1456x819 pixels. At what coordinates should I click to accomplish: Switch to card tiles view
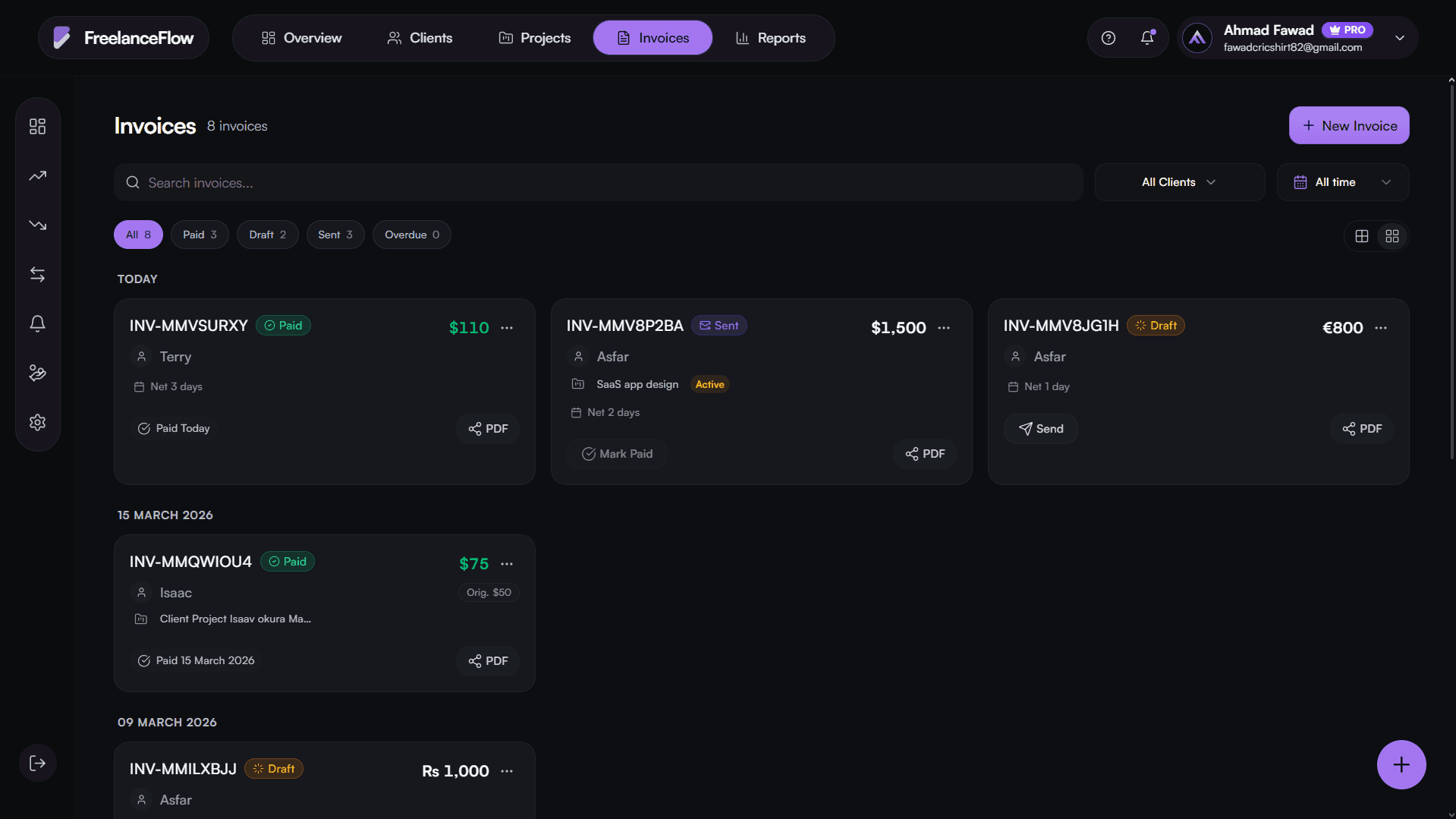(1392, 236)
